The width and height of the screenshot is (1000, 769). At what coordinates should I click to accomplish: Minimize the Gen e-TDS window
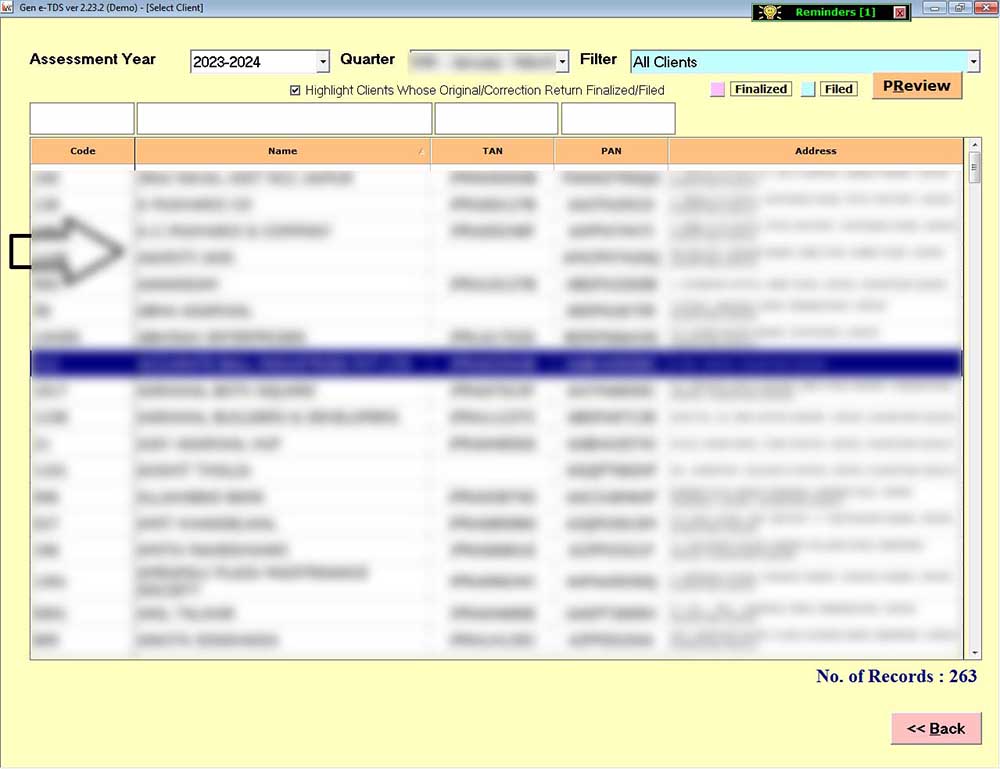936,8
